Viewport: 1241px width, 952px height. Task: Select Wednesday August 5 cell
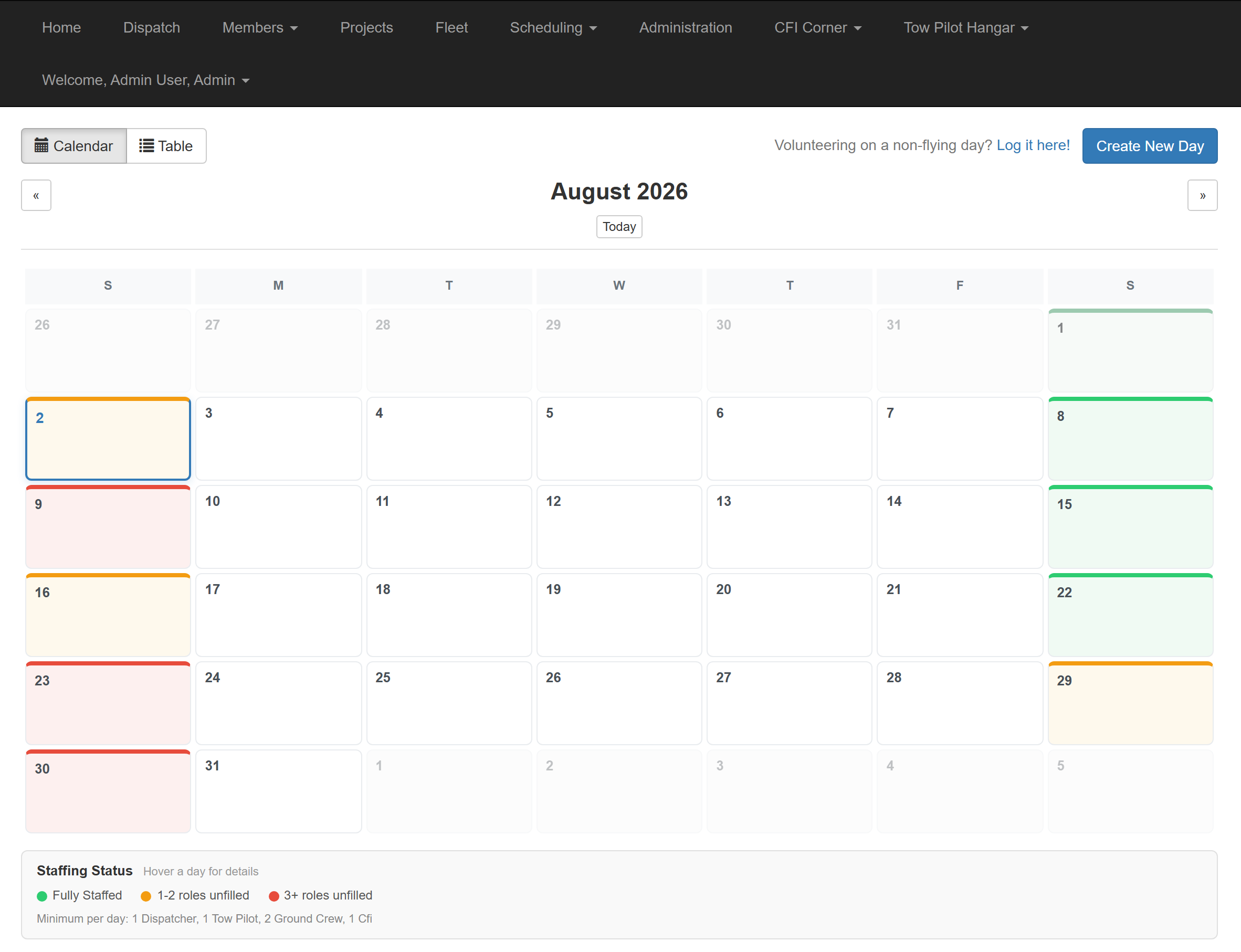pos(619,439)
